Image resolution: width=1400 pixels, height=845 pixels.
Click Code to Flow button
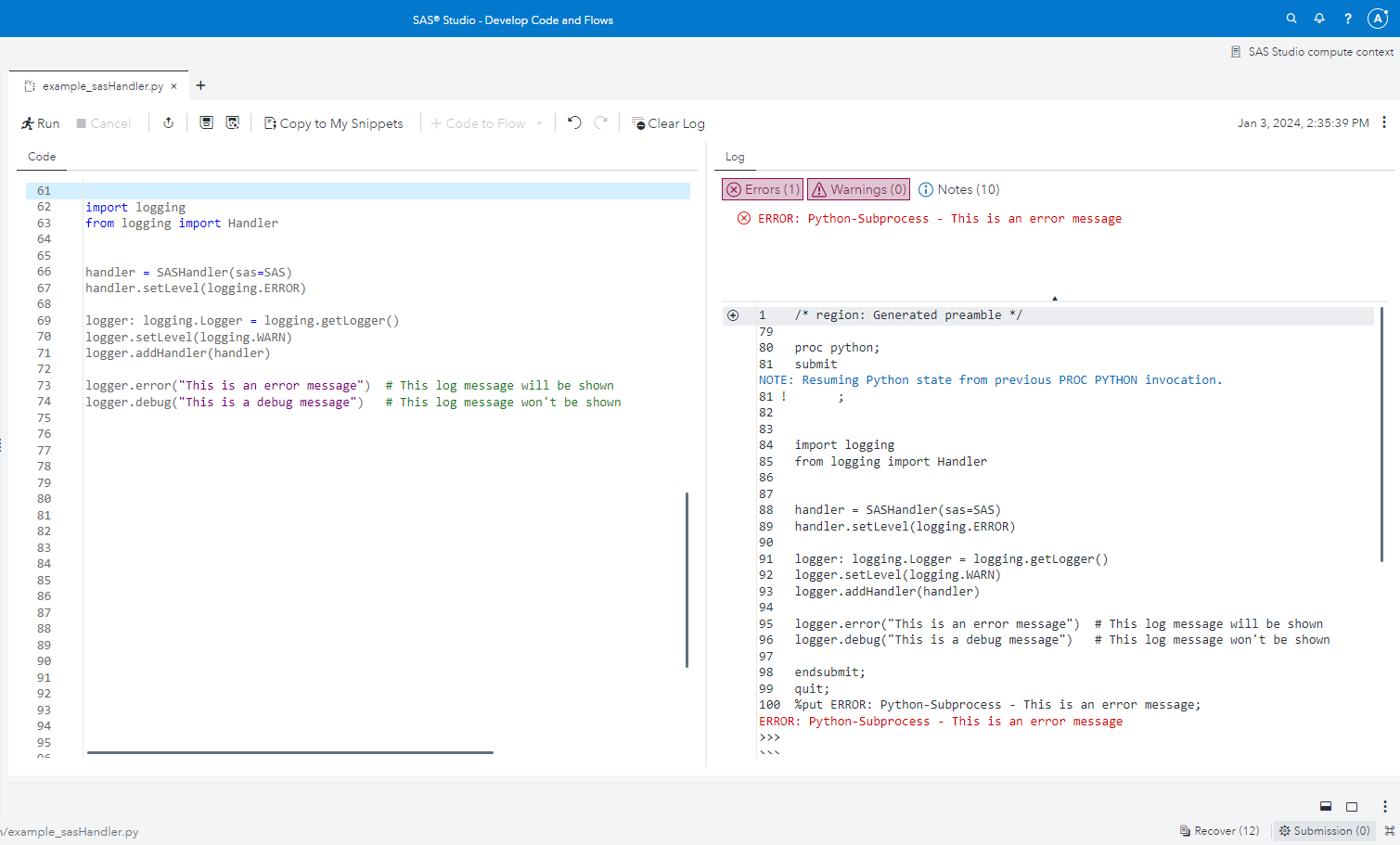[478, 123]
